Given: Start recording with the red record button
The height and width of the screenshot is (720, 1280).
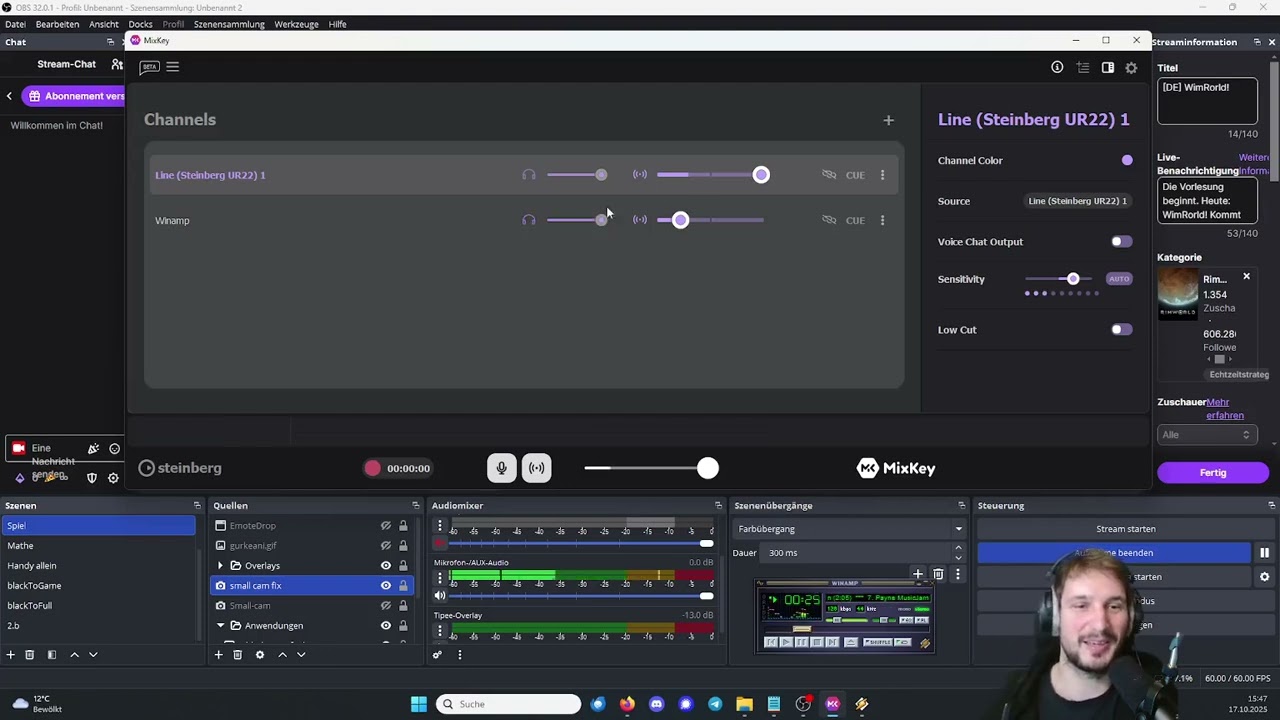Looking at the screenshot, I should pos(372,468).
